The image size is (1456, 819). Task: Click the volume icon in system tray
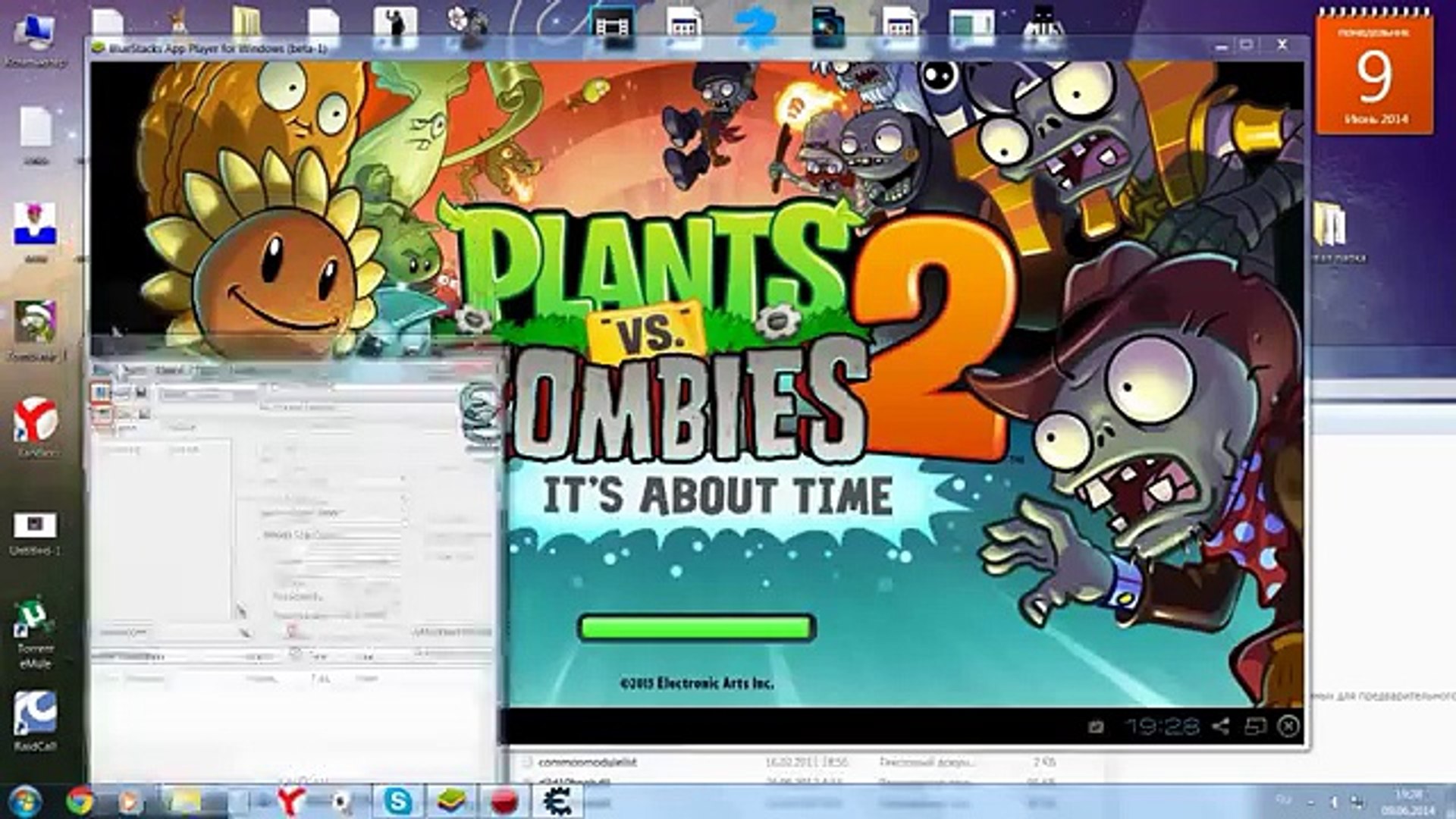point(1334,802)
